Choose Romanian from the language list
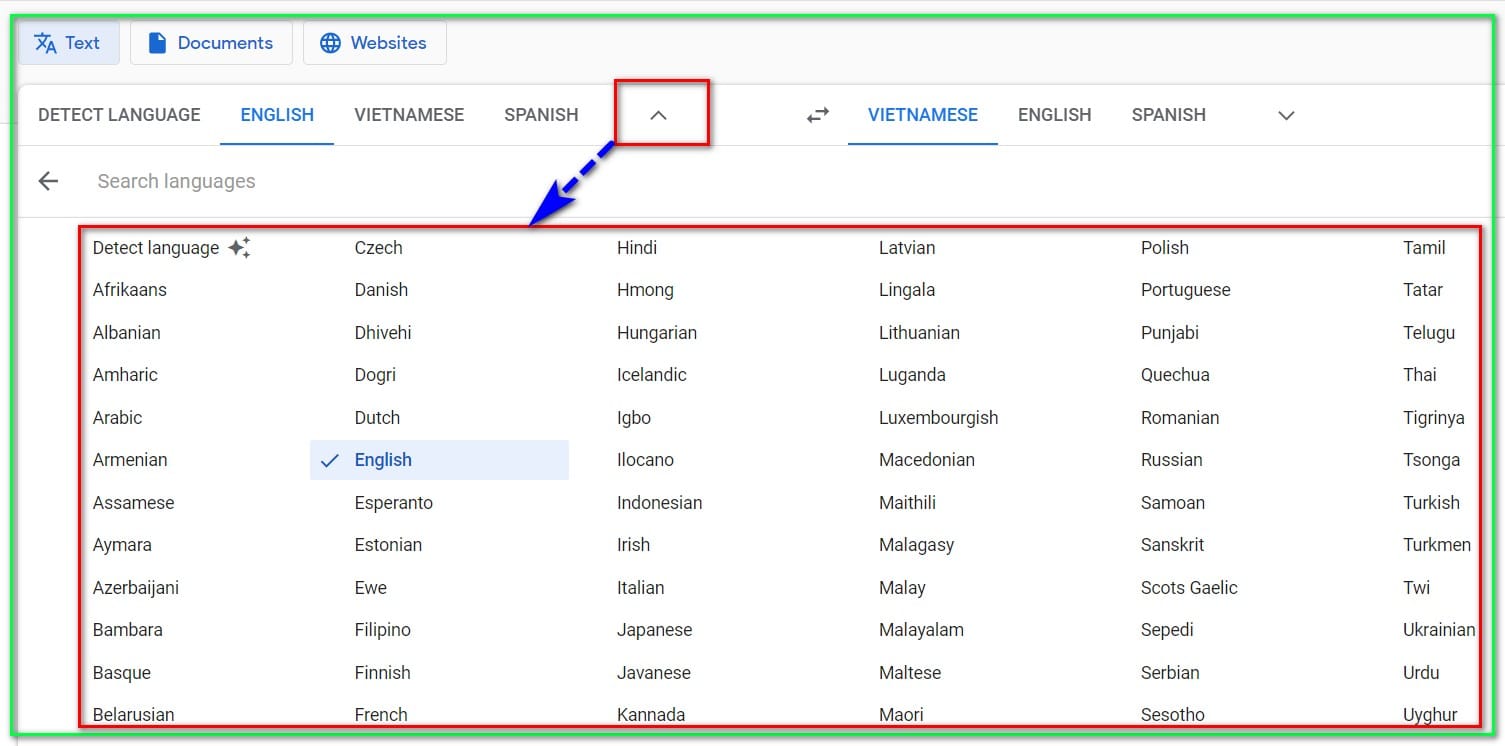 click(x=1180, y=418)
